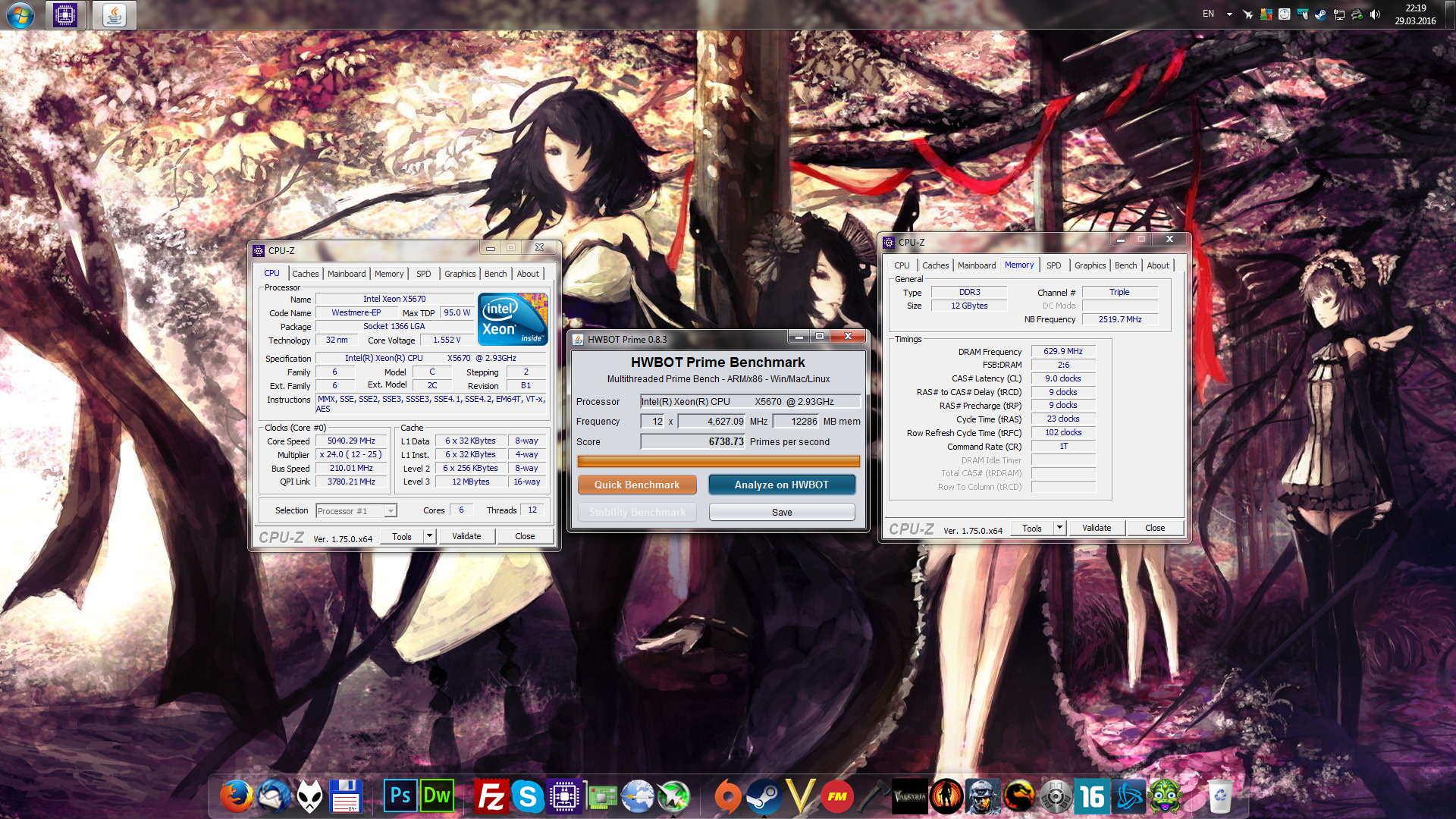Launch Football Manager (FM) from the dock

pos(837,796)
